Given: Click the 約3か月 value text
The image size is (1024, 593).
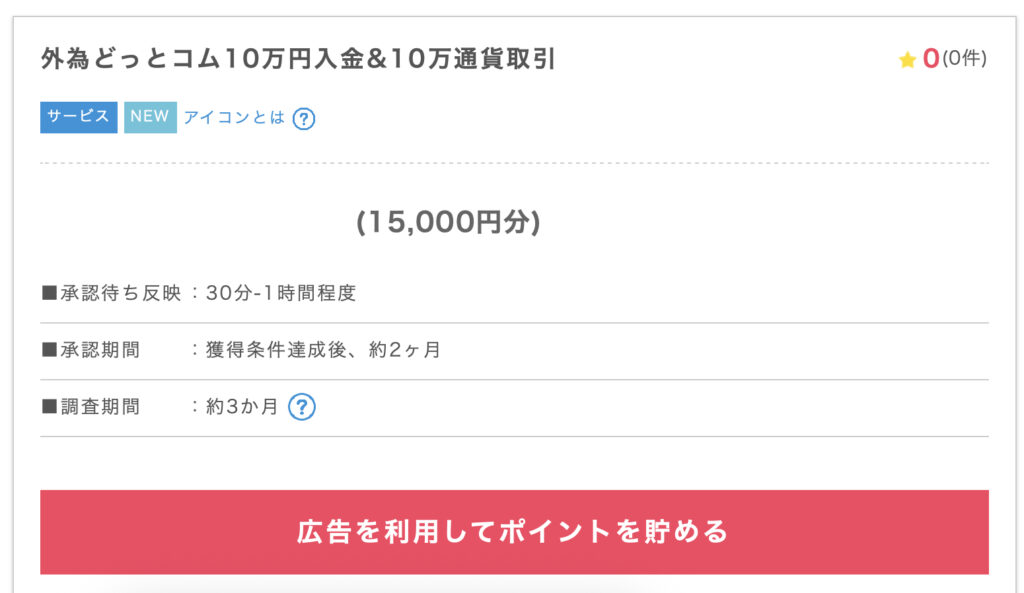Looking at the screenshot, I should click(242, 408).
